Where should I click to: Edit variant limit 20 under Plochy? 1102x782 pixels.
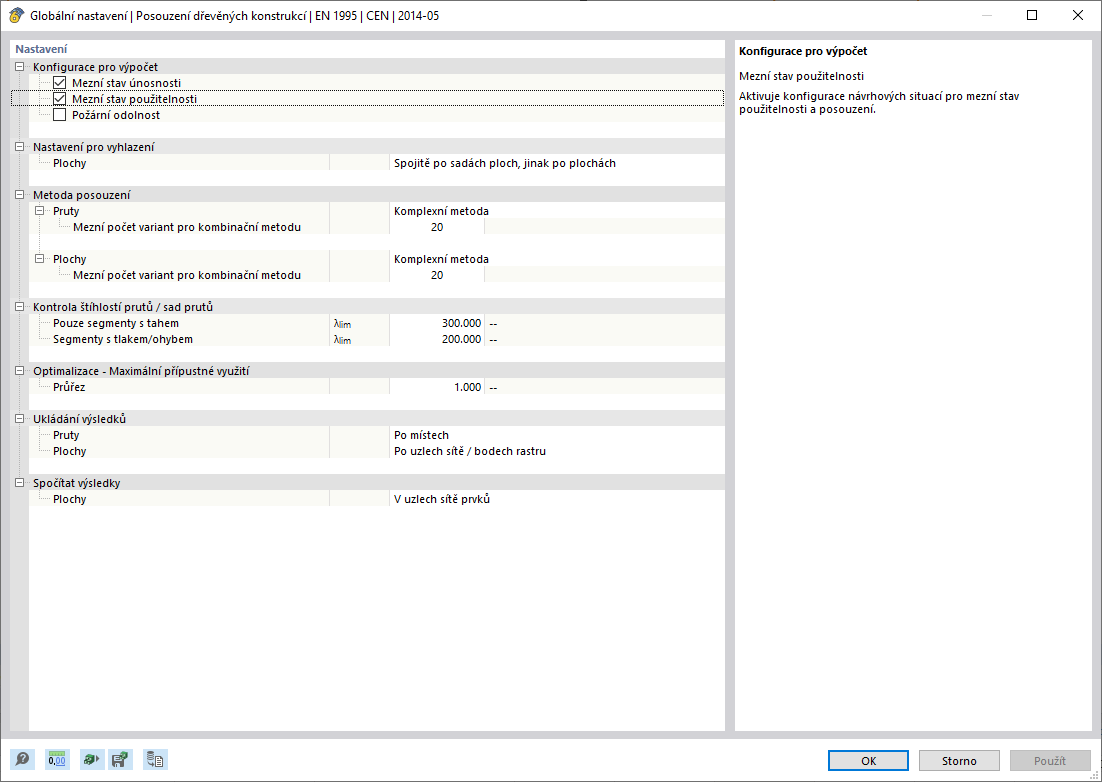point(437,275)
